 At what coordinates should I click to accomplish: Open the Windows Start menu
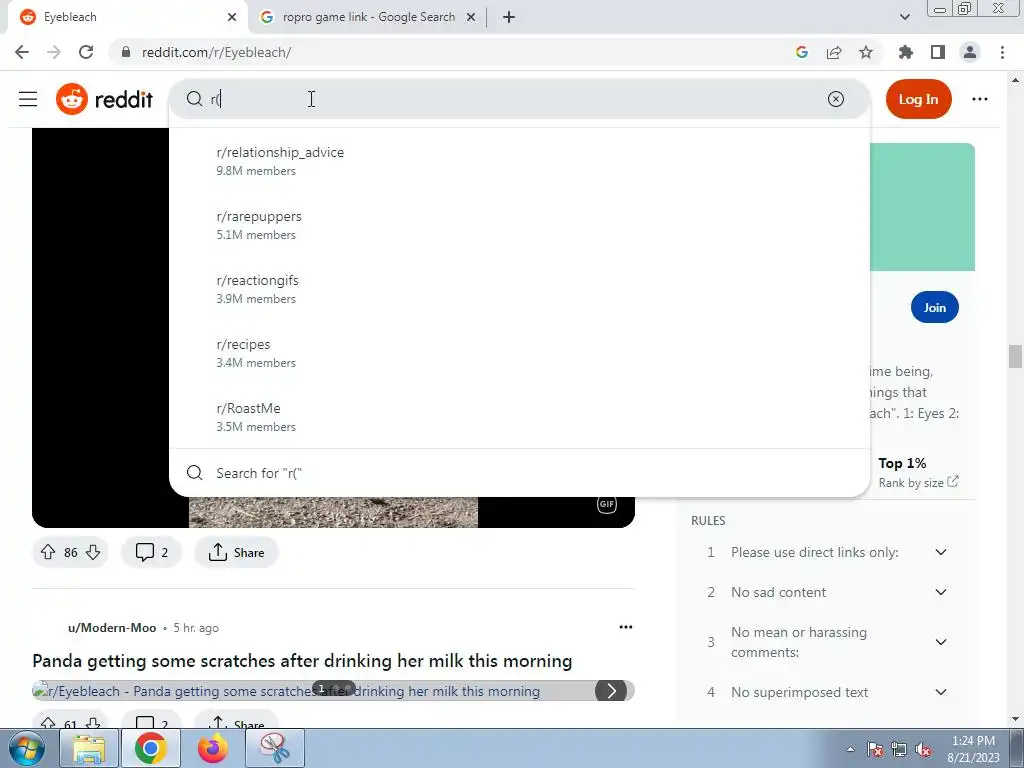[x=27, y=748]
